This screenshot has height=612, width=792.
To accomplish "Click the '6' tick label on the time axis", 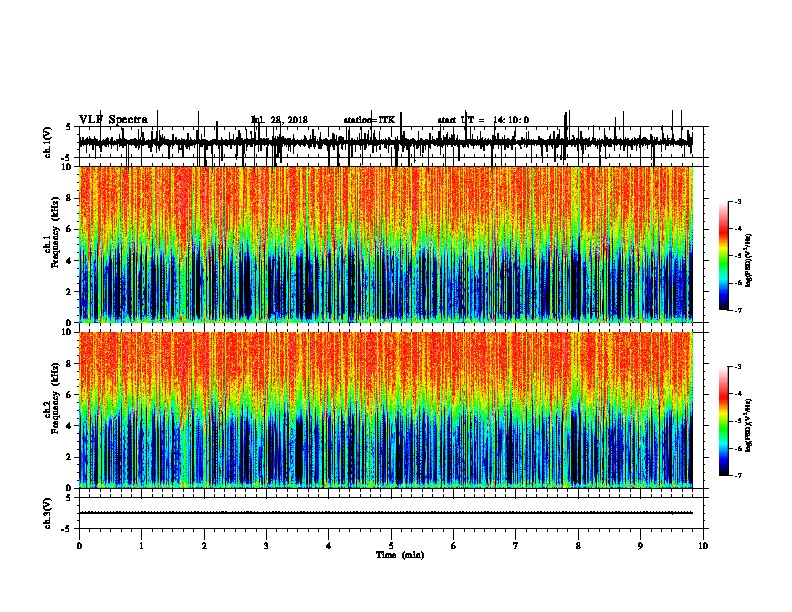I will coord(454,546).
